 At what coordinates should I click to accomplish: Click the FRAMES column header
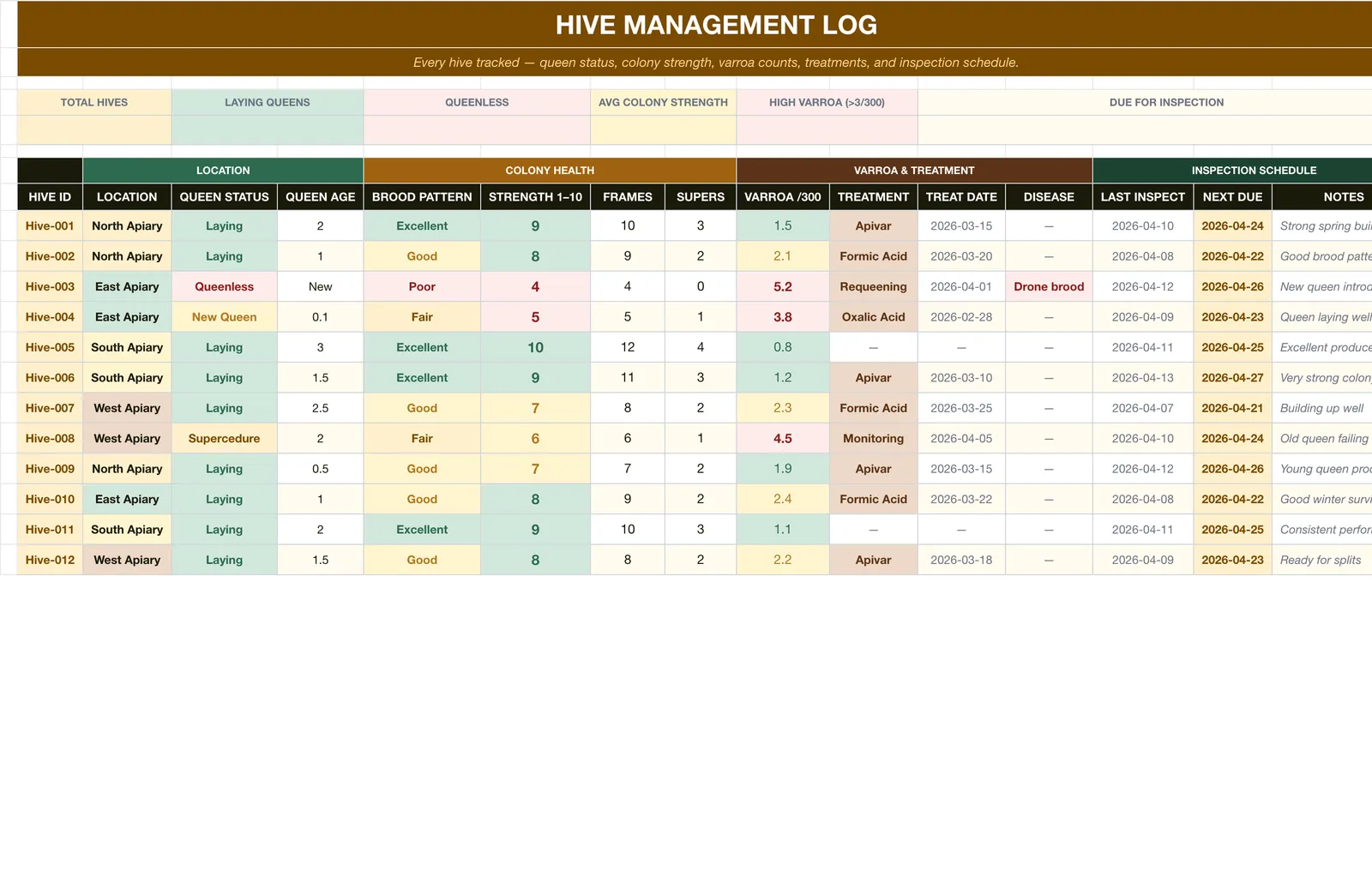point(628,197)
